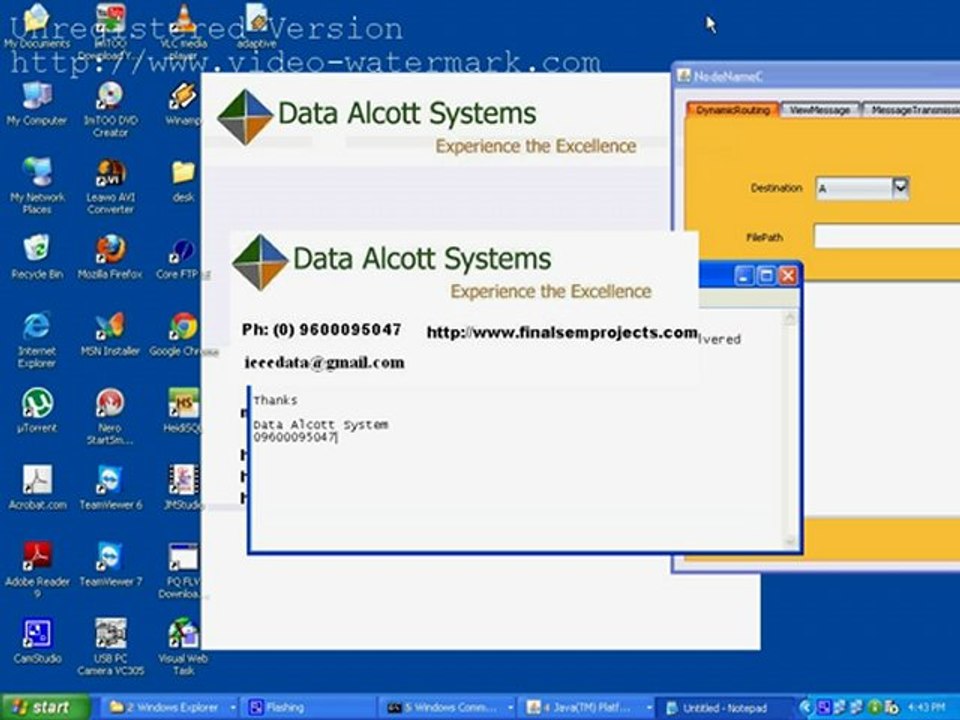Screen dimensions: 960x720
Task: Switch to the MessageTransmission tab
Action: [912, 110]
